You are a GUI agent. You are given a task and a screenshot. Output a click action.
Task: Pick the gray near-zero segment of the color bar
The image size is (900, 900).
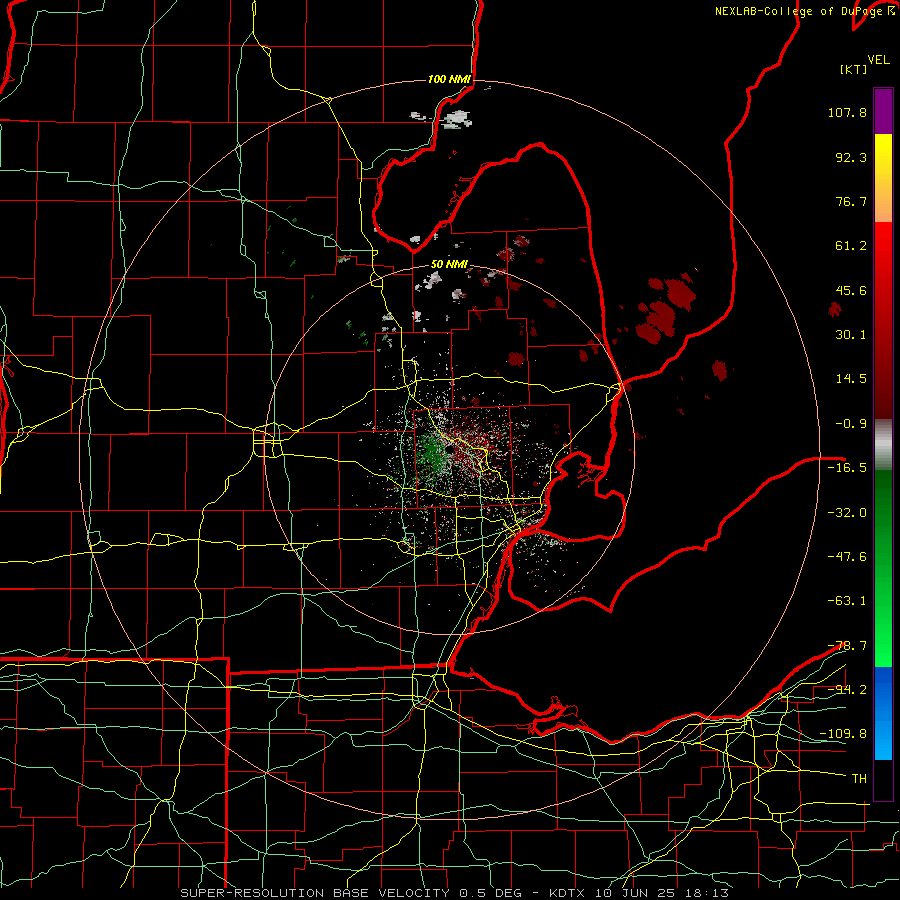point(883,445)
